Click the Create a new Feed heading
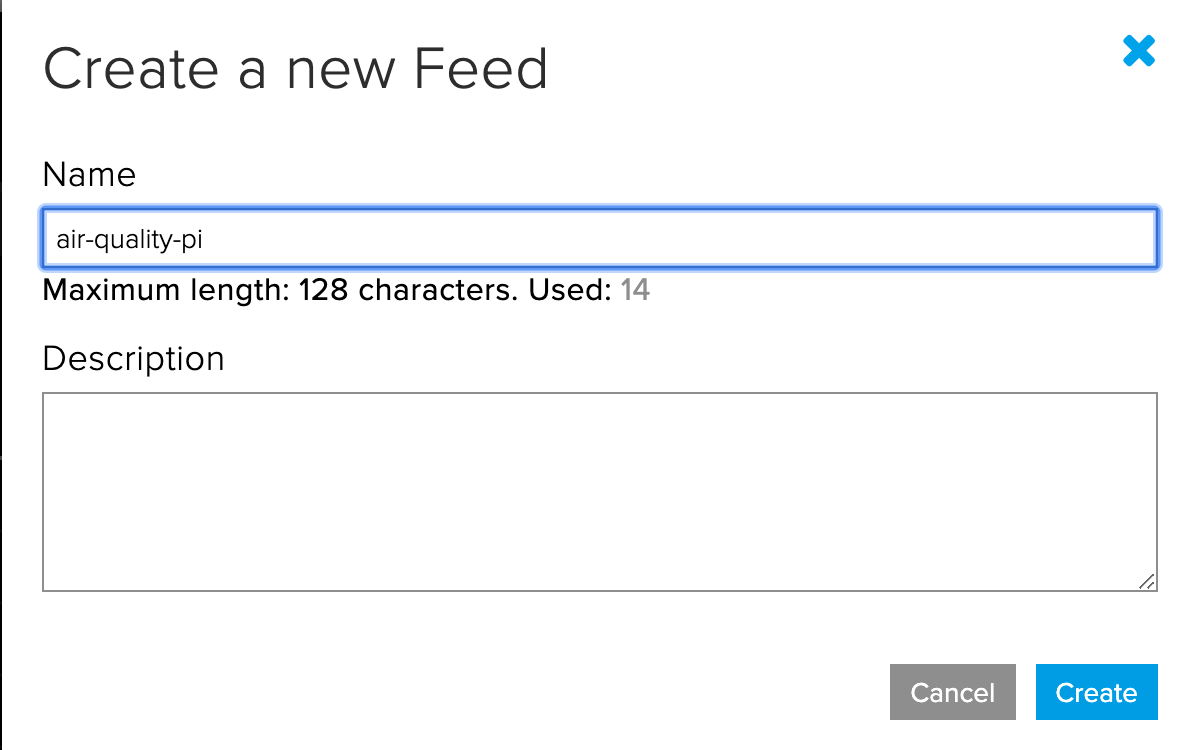1188x750 pixels. [296, 70]
